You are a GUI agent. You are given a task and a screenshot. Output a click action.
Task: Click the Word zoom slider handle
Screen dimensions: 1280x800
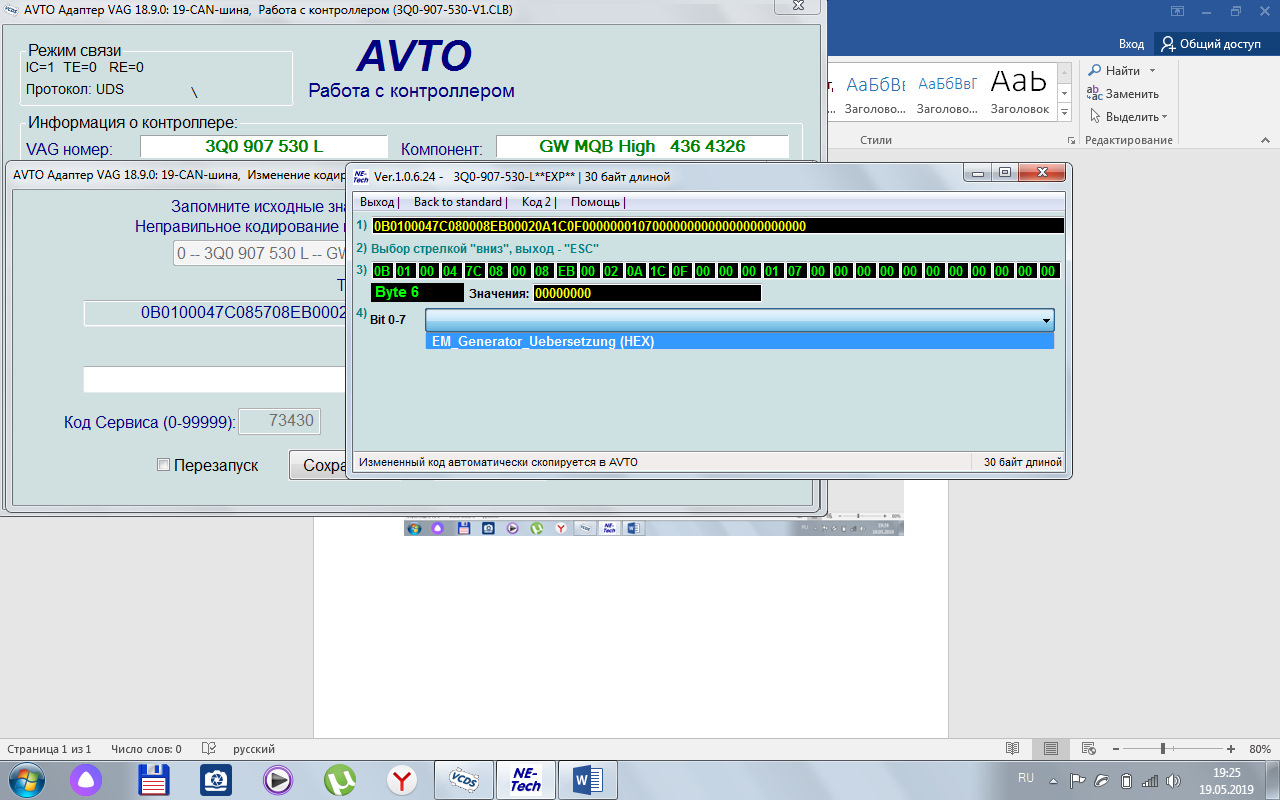tap(1163, 748)
